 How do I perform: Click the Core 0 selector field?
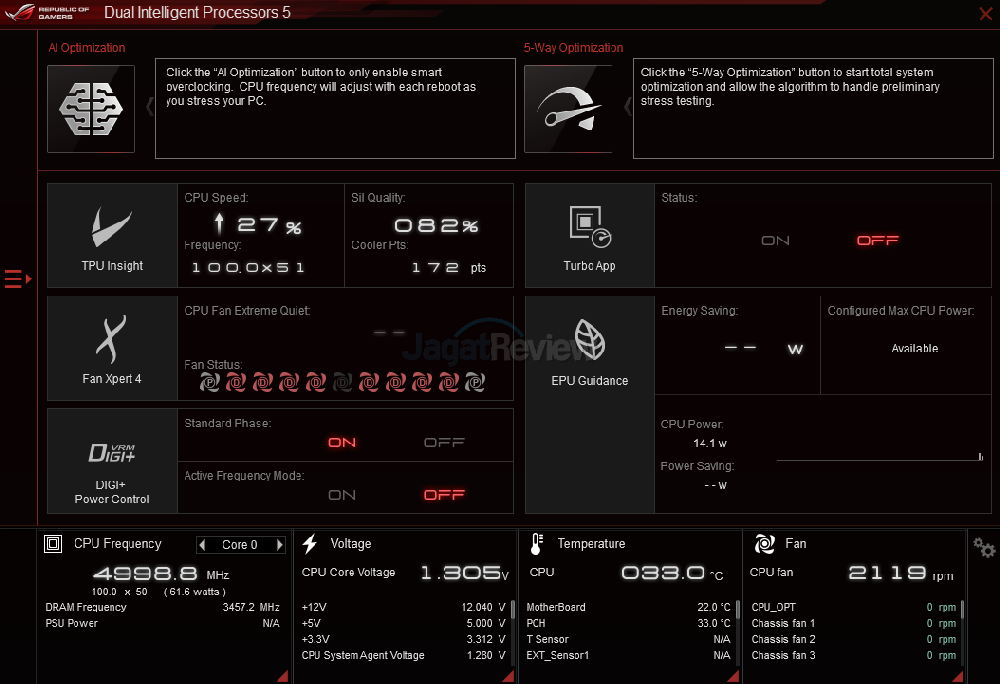tap(240, 545)
